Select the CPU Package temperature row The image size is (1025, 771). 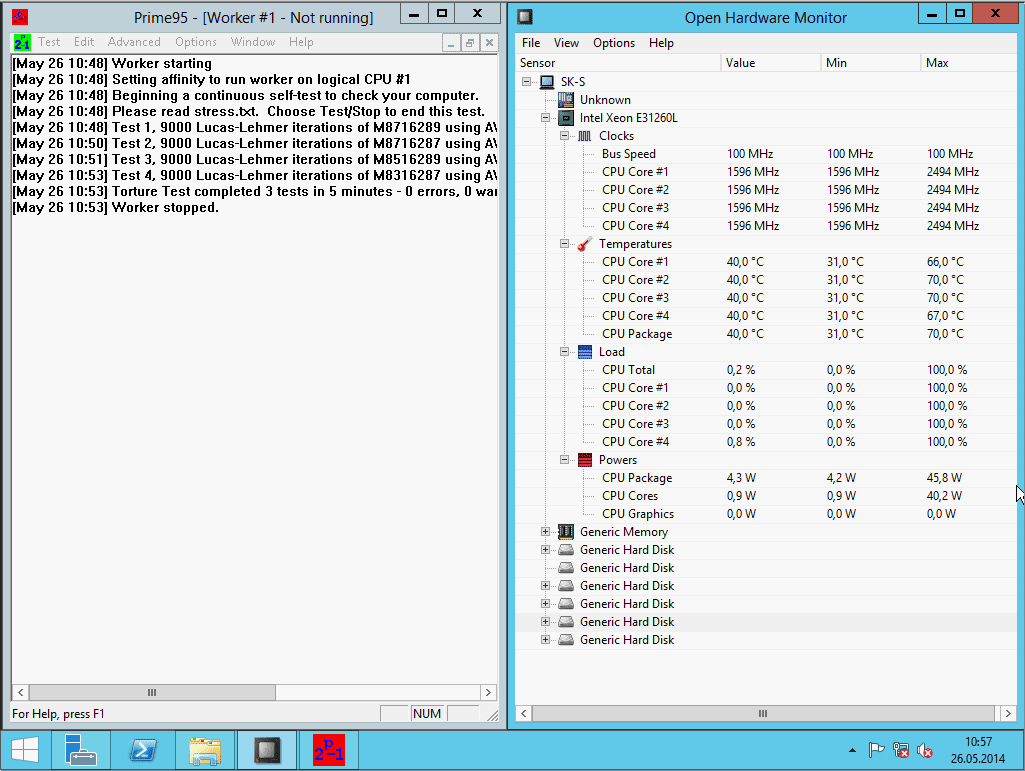(x=765, y=334)
